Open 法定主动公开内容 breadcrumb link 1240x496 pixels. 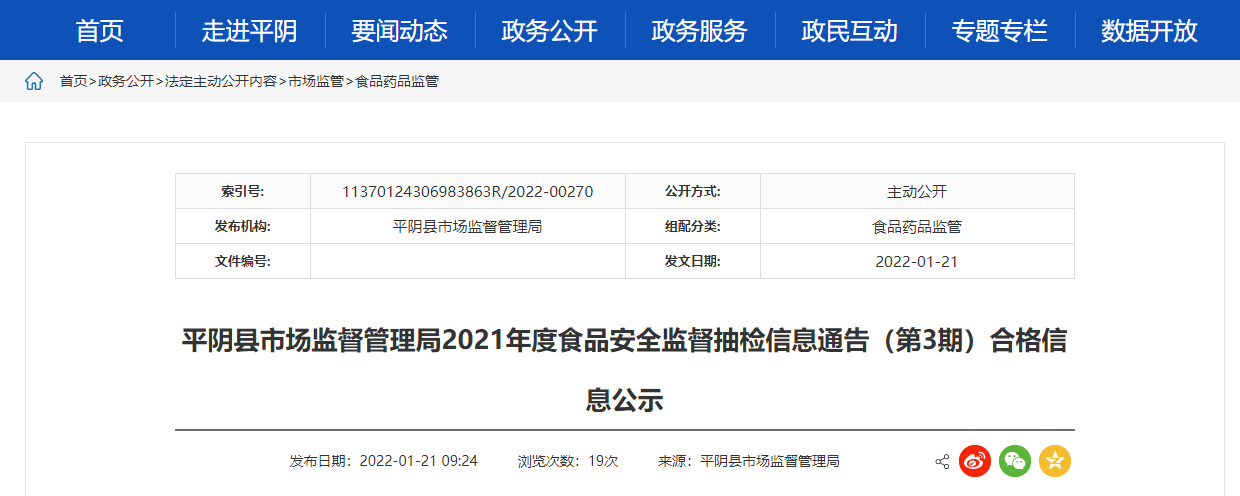pyautogui.click(x=221, y=81)
